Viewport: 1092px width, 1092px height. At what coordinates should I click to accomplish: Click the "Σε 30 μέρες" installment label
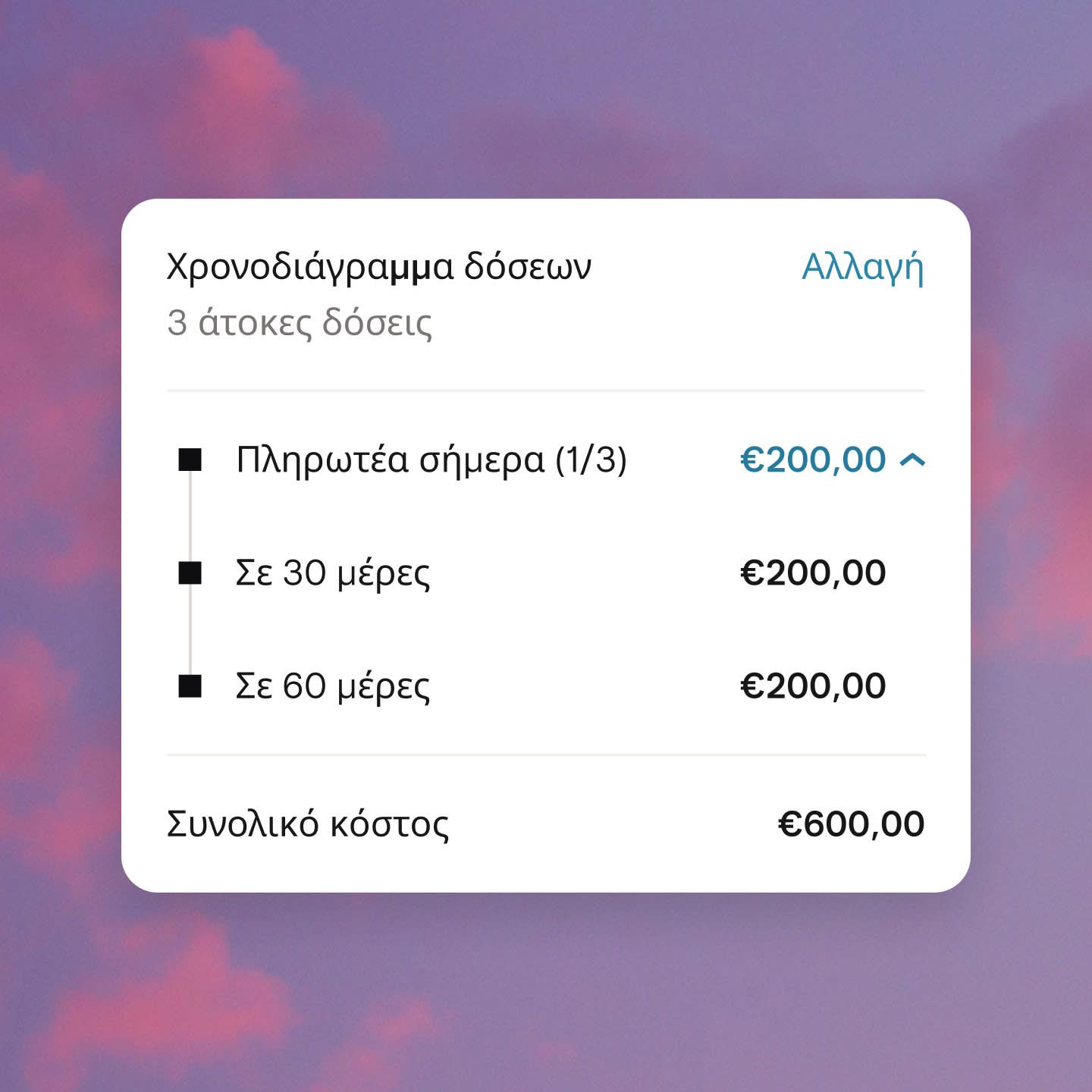coord(332,573)
